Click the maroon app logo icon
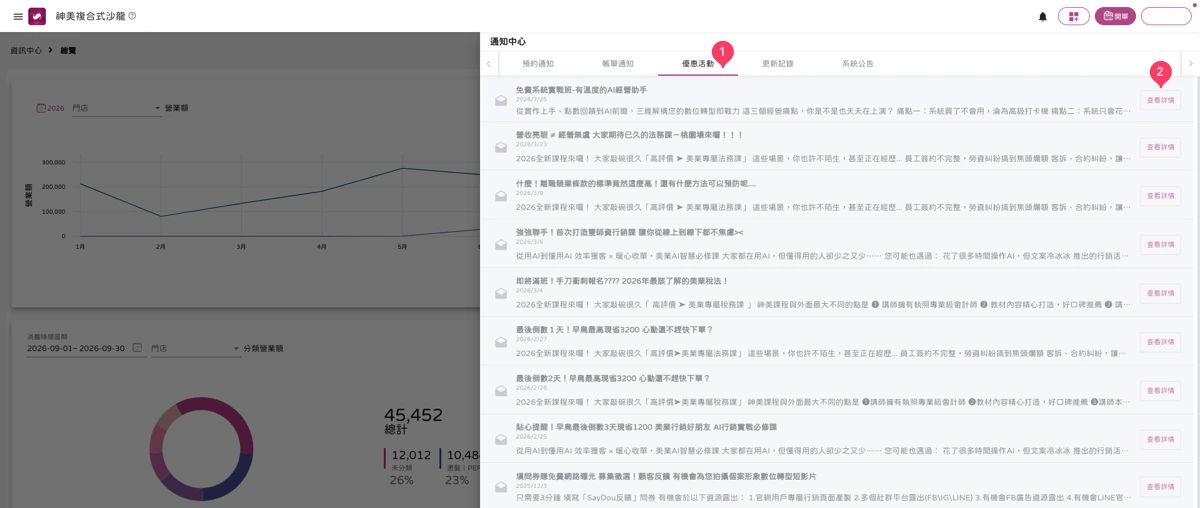The width and height of the screenshot is (1200, 508). tap(37, 16)
